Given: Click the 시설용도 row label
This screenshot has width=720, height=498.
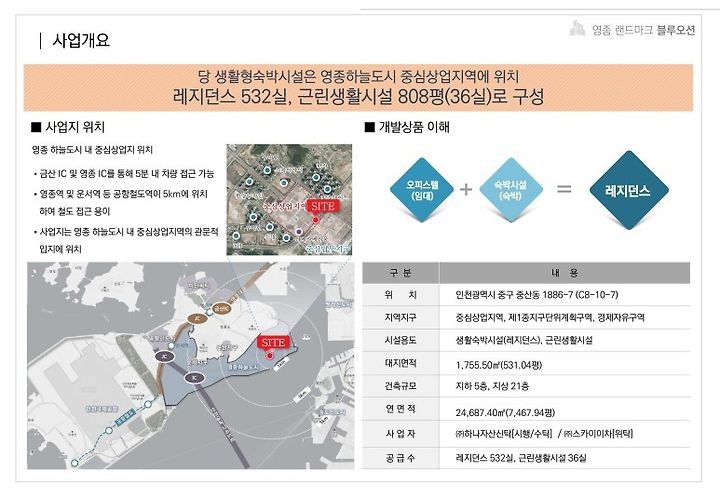Looking at the screenshot, I should click(x=400, y=340).
